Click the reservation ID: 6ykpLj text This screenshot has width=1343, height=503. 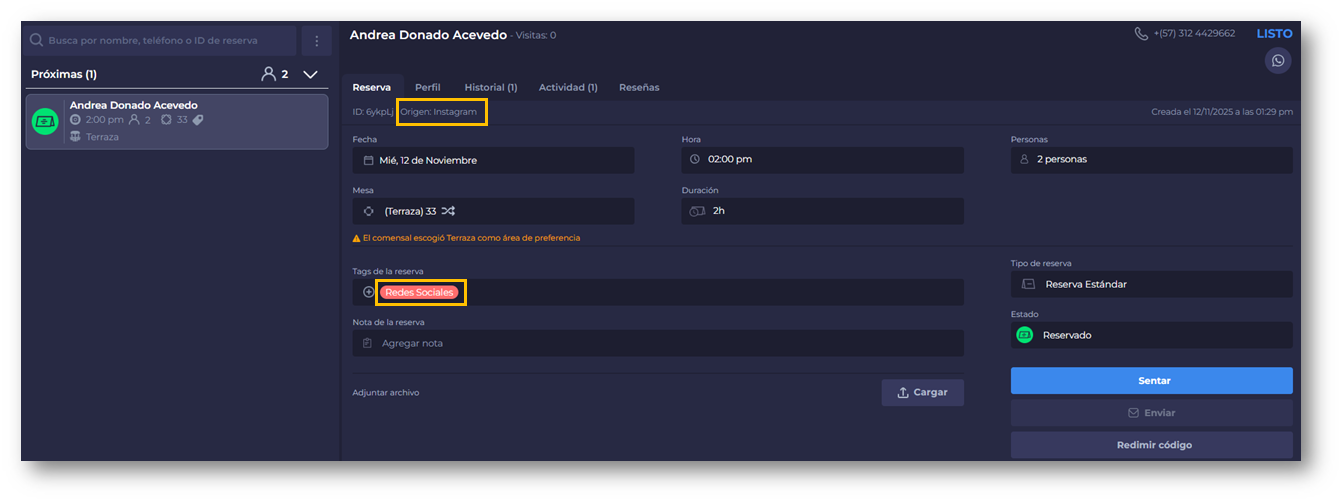coord(373,112)
